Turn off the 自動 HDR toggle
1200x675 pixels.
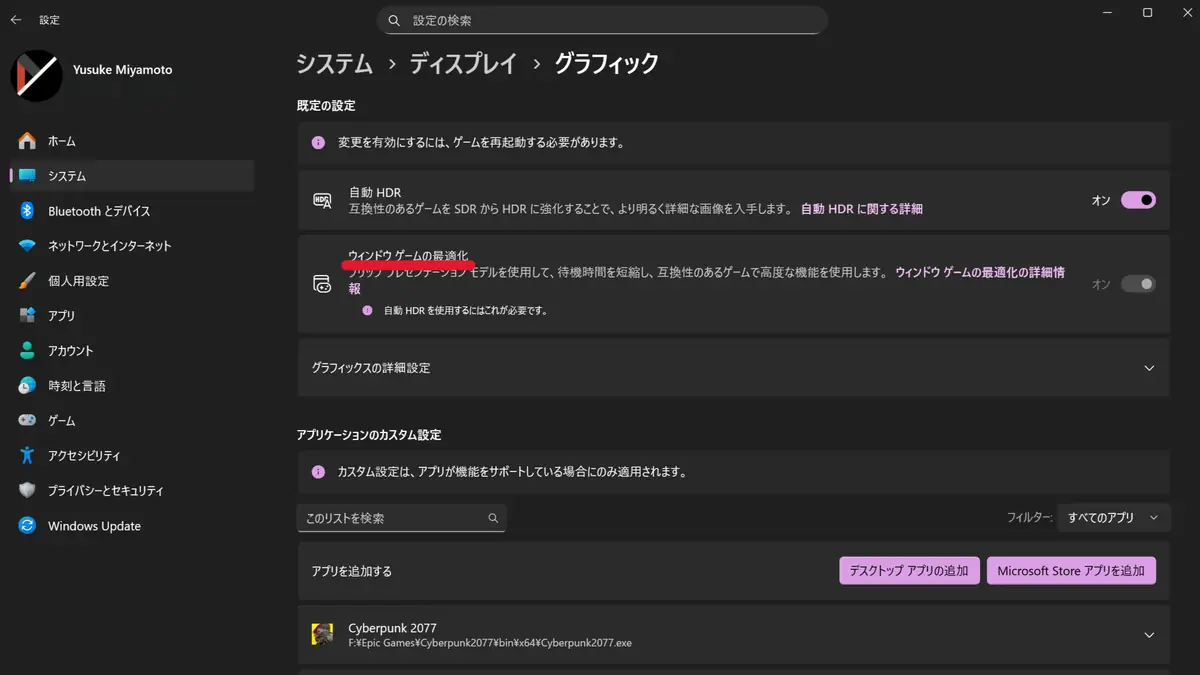click(1138, 200)
